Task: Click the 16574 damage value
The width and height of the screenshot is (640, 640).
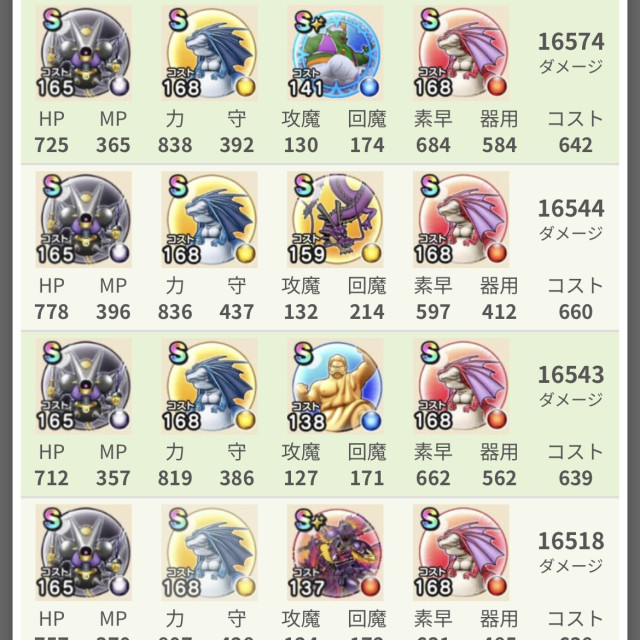Action: (x=571, y=42)
